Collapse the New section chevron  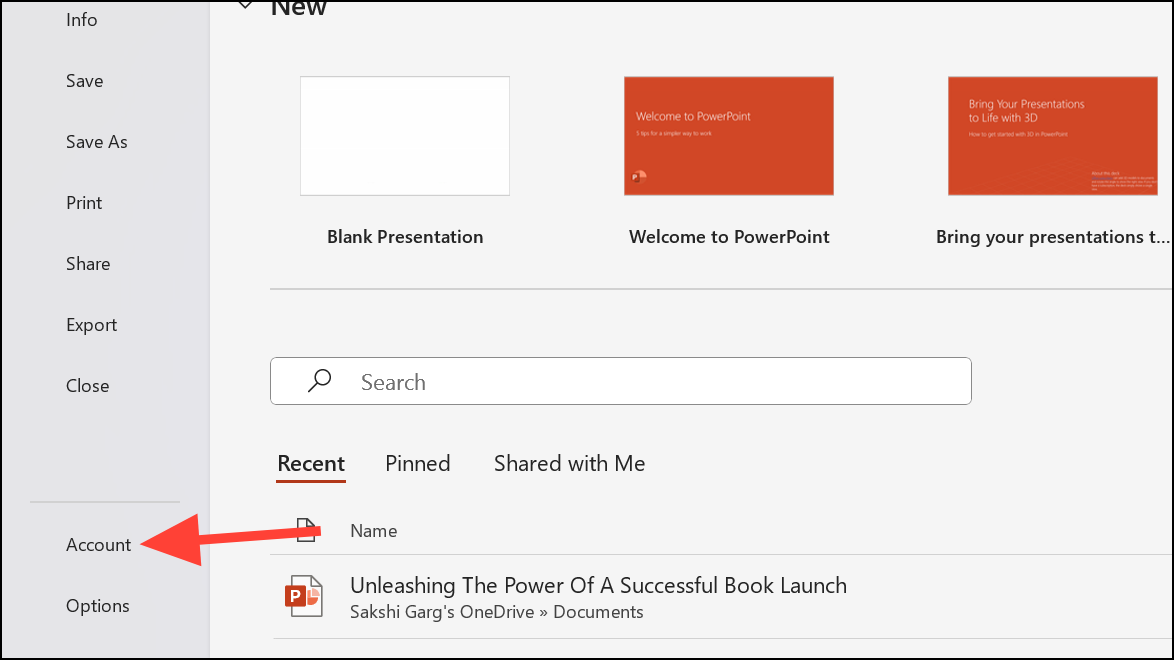point(245,6)
